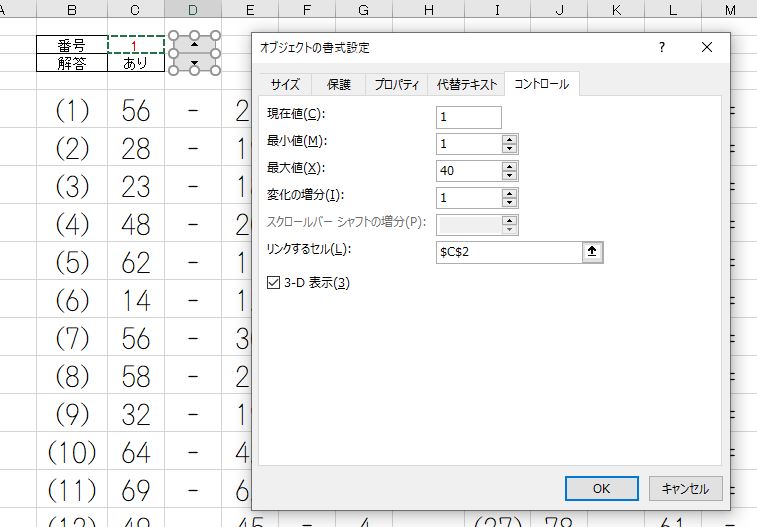Click the cell with value 62
Viewport: 757px width, 527px height.
[136, 262]
